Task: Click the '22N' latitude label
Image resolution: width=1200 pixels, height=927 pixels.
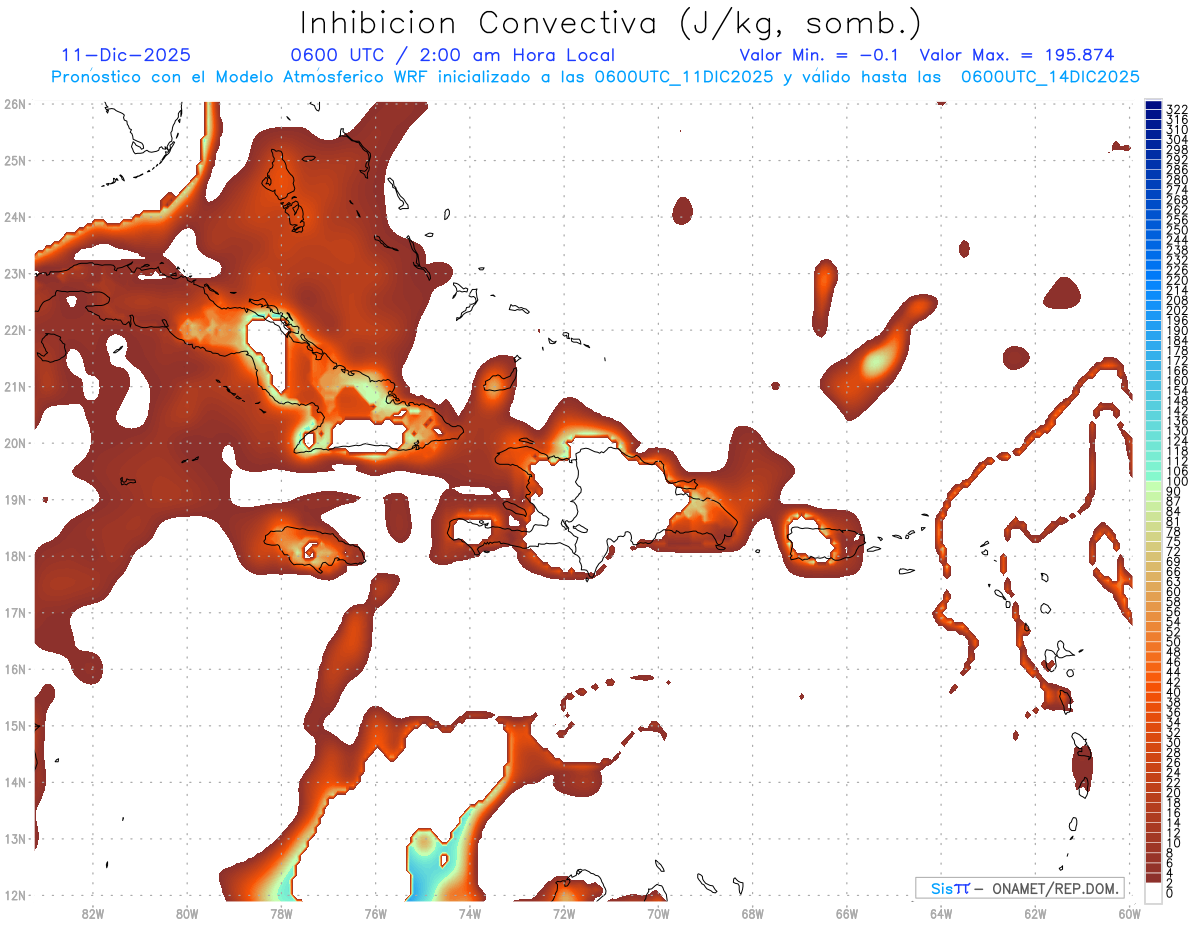Action: 15,330
